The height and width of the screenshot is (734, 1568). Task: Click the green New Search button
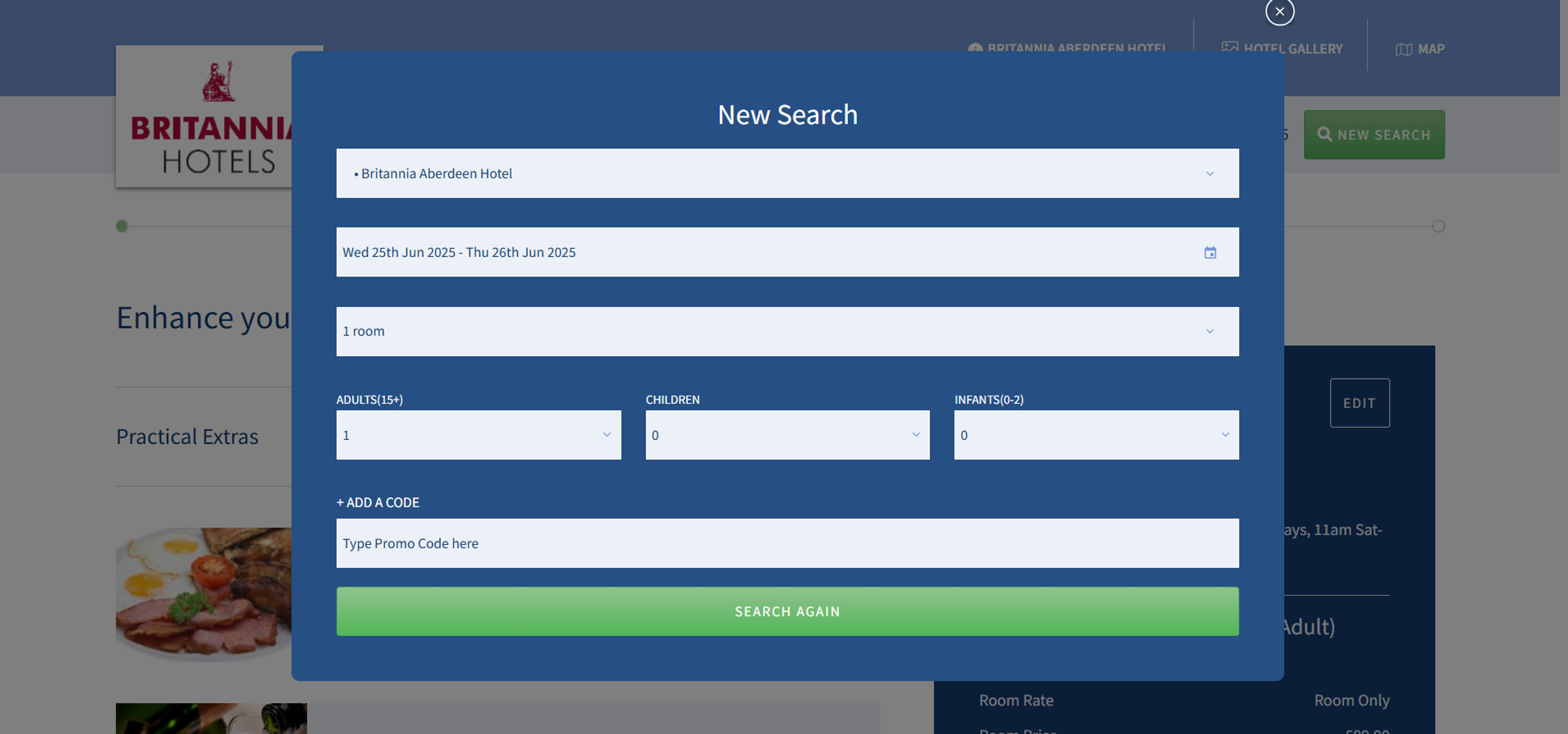(1374, 135)
